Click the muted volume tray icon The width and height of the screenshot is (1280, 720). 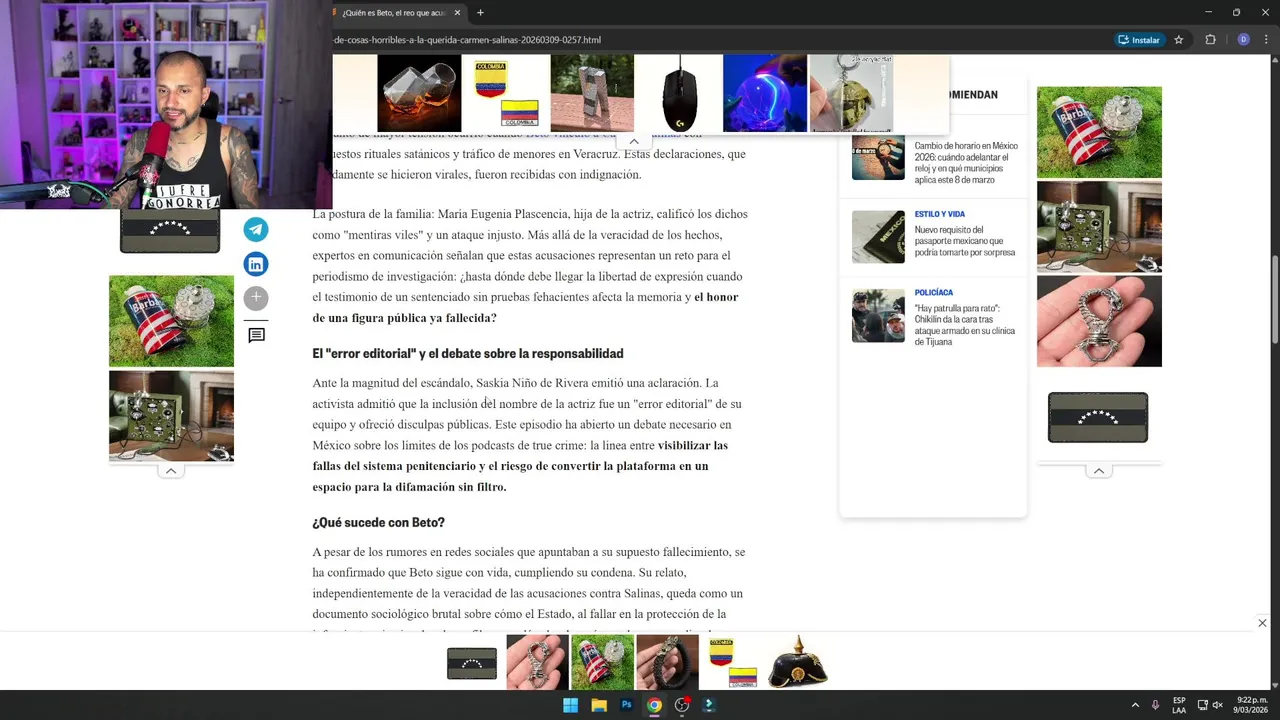[1217, 705]
